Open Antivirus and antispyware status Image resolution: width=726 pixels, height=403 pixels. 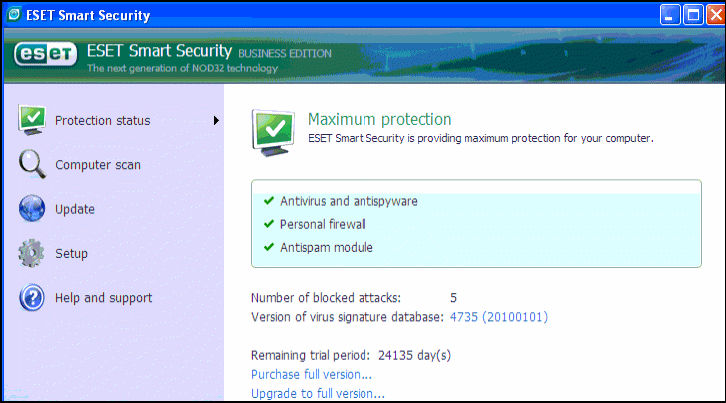coord(348,201)
